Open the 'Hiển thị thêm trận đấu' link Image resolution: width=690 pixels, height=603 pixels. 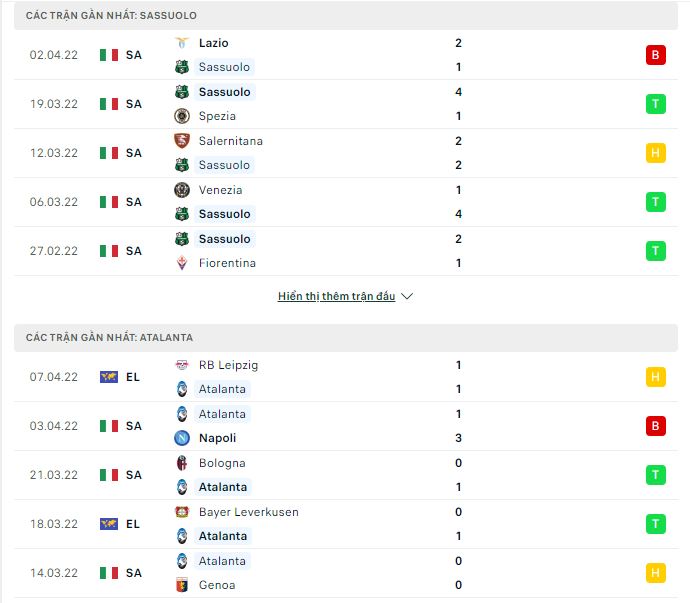[x=337, y=296]
